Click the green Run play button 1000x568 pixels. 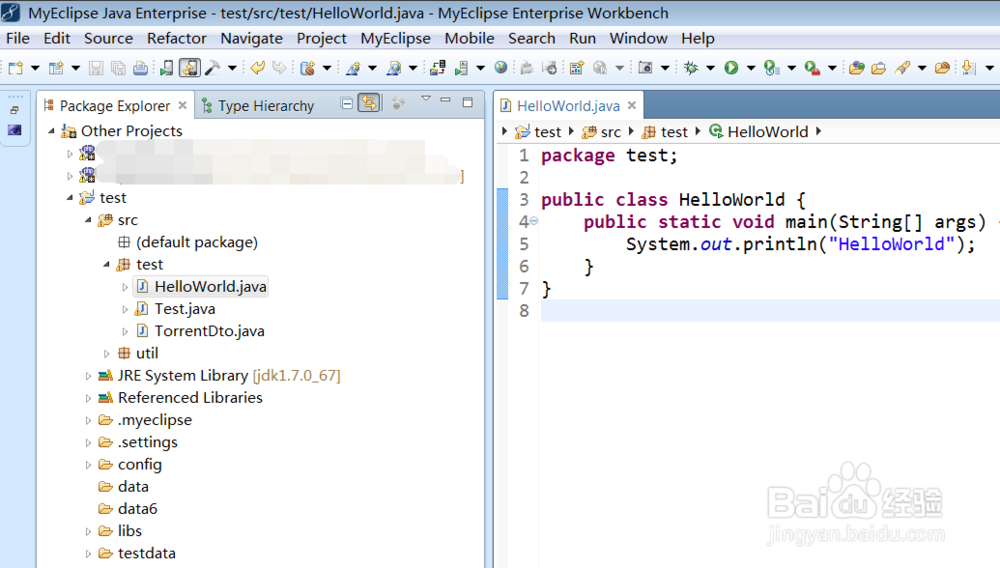(732, 68)
